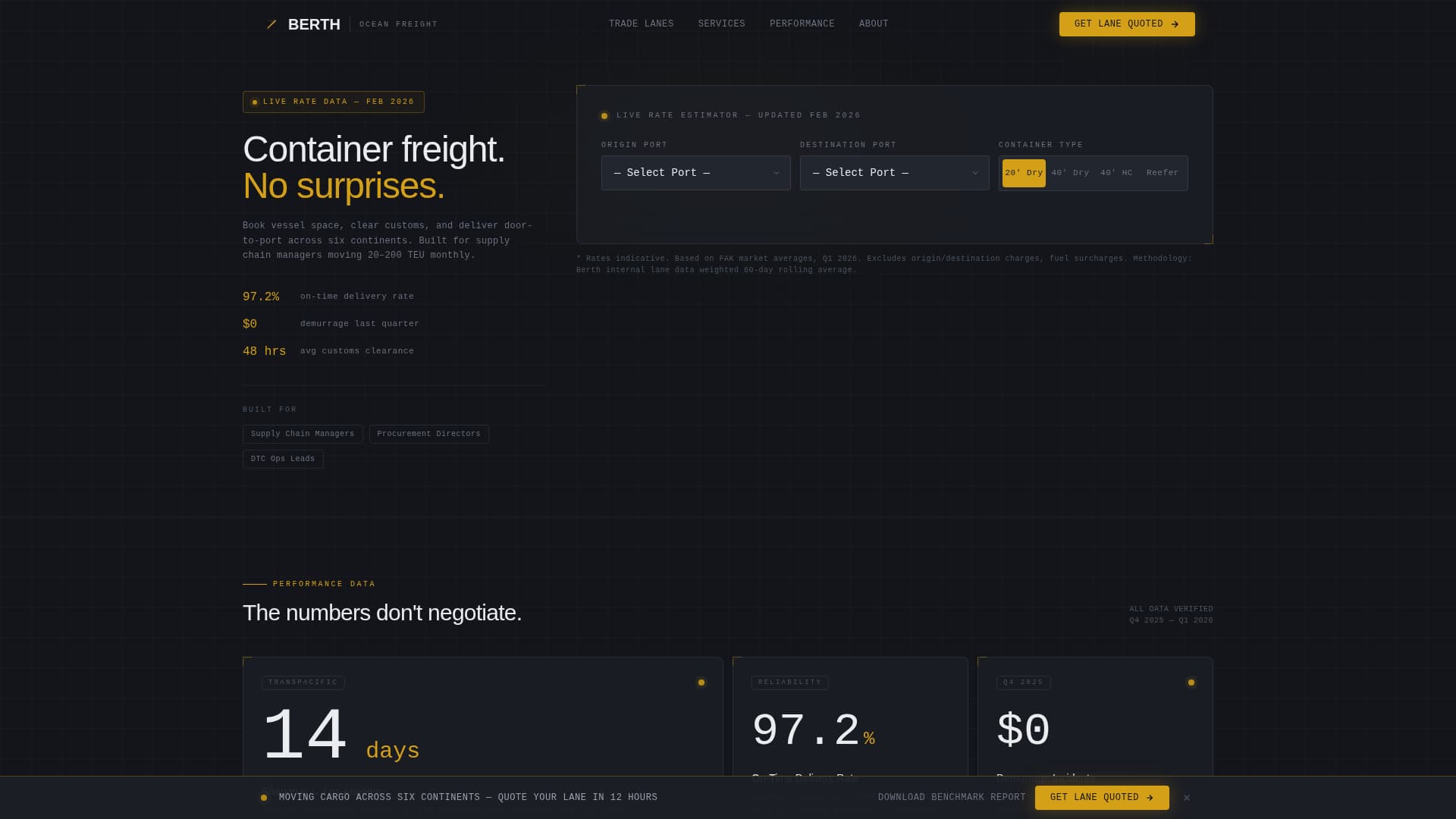
Task: Click the dot in the LIVE RATE DATA badge
Action: coord(253,102)
